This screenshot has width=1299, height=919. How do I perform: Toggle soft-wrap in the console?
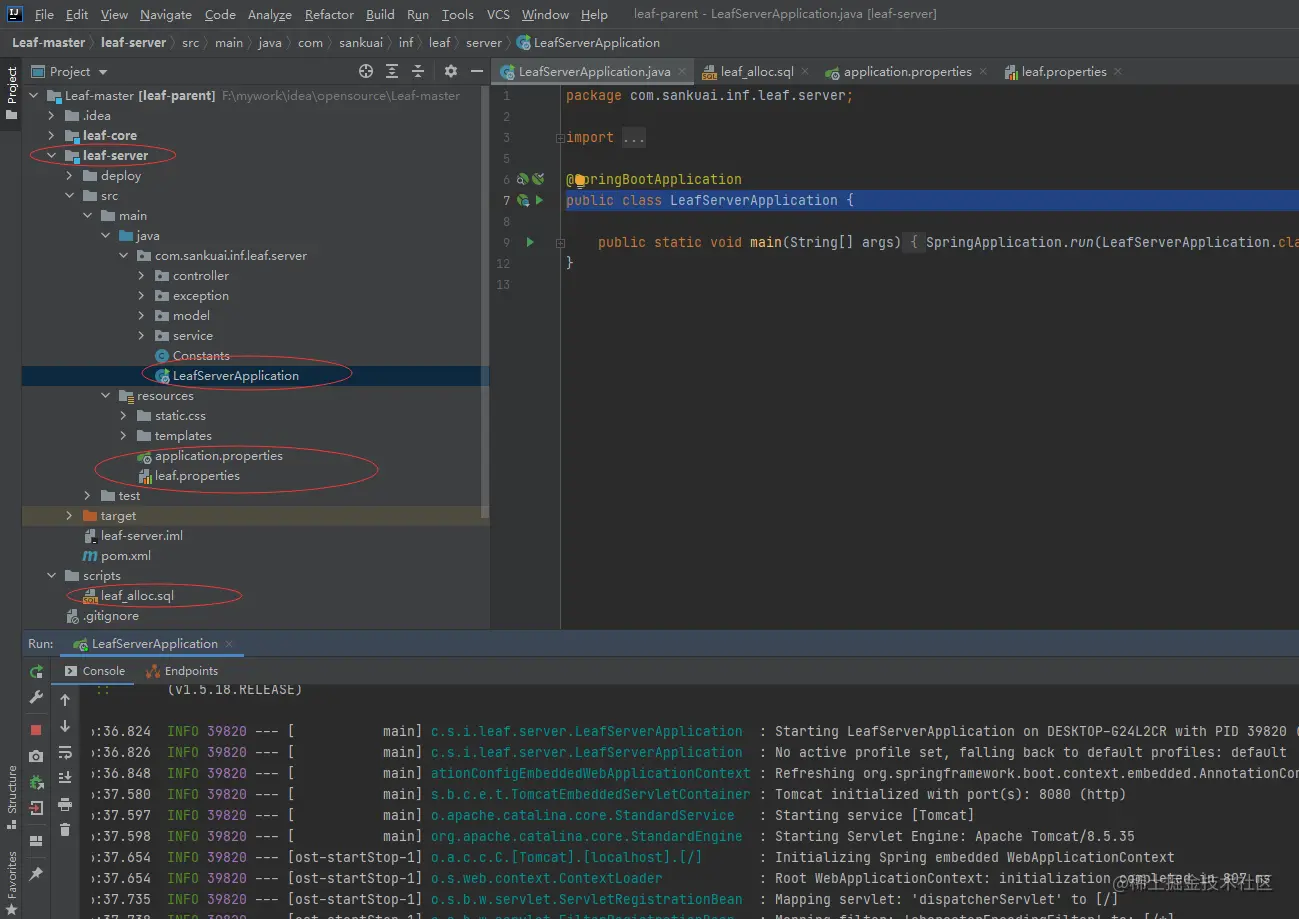click(x=65, y=752)
